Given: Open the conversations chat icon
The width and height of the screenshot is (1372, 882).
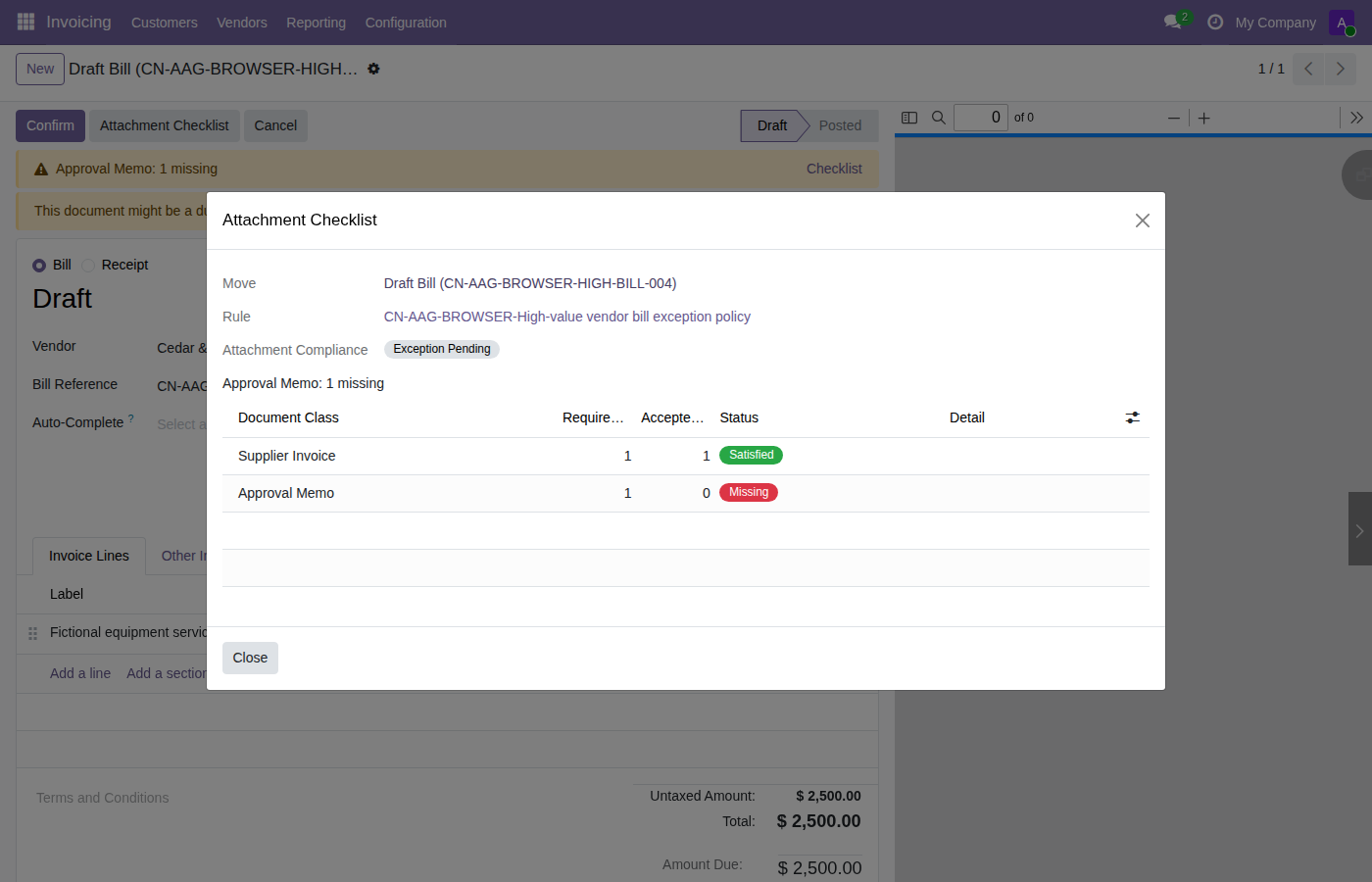Looking at the screenshot, I should 1173,22.
